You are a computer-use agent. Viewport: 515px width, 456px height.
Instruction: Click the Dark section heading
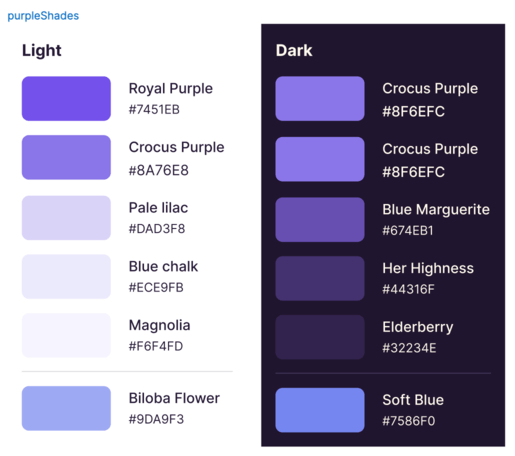coord(294,51)
